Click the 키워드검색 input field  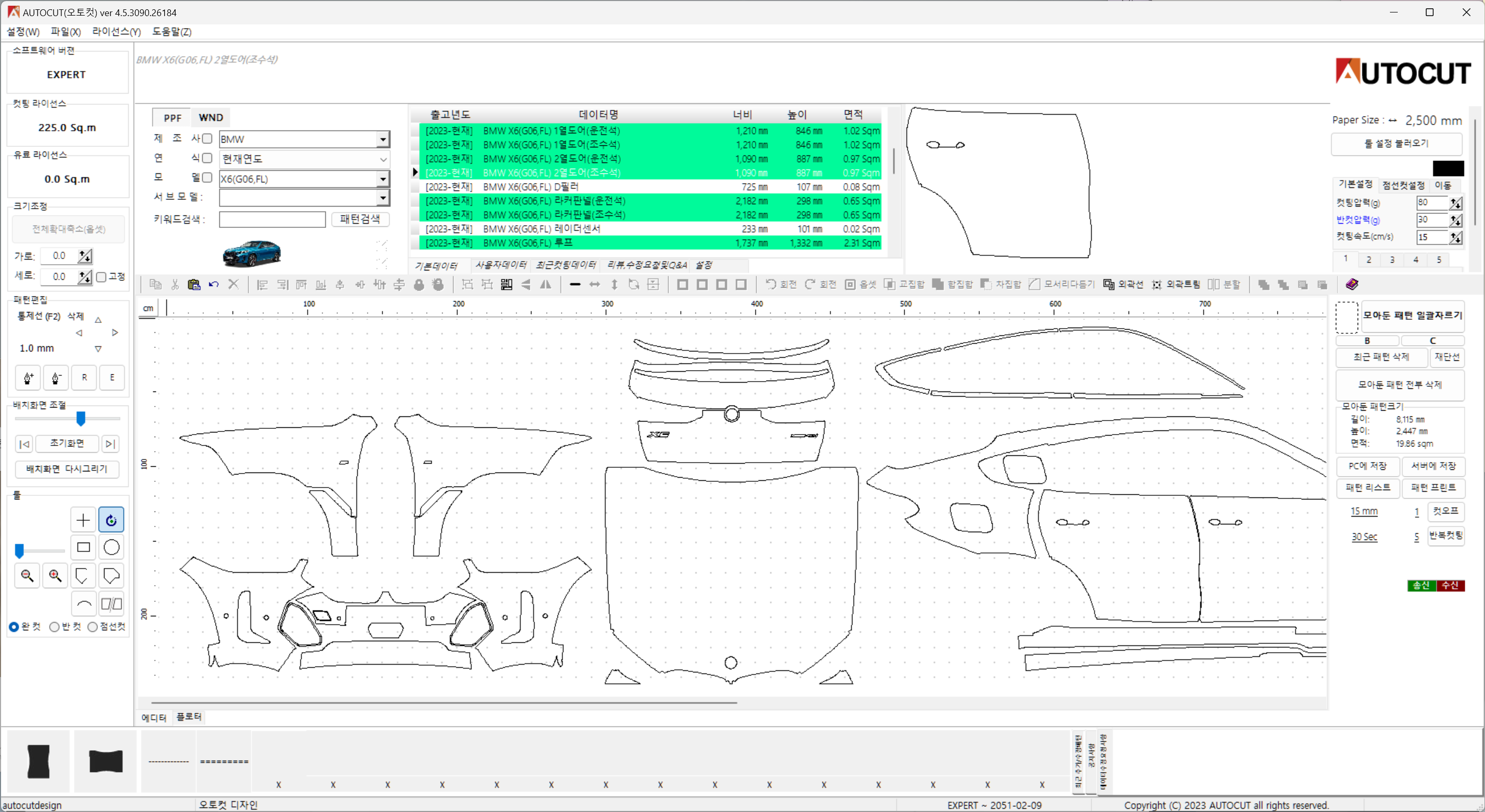click(x=272, y=220)
